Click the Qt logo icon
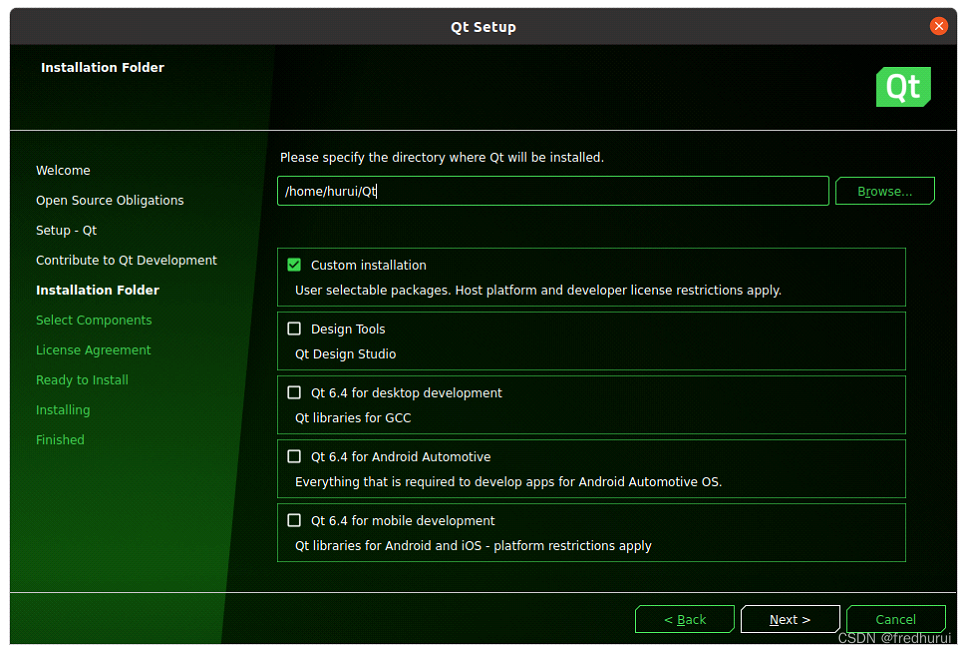The height and width of the screenshot is (654, 967). pos(903,87)
